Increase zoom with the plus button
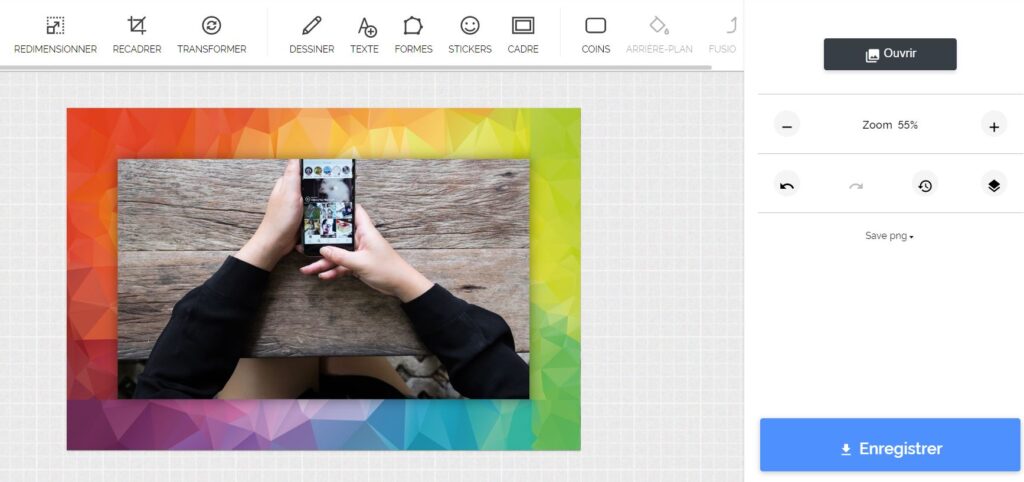This screenshot has height=482, width=1024. pyautogui.click(x=994, y=126)
